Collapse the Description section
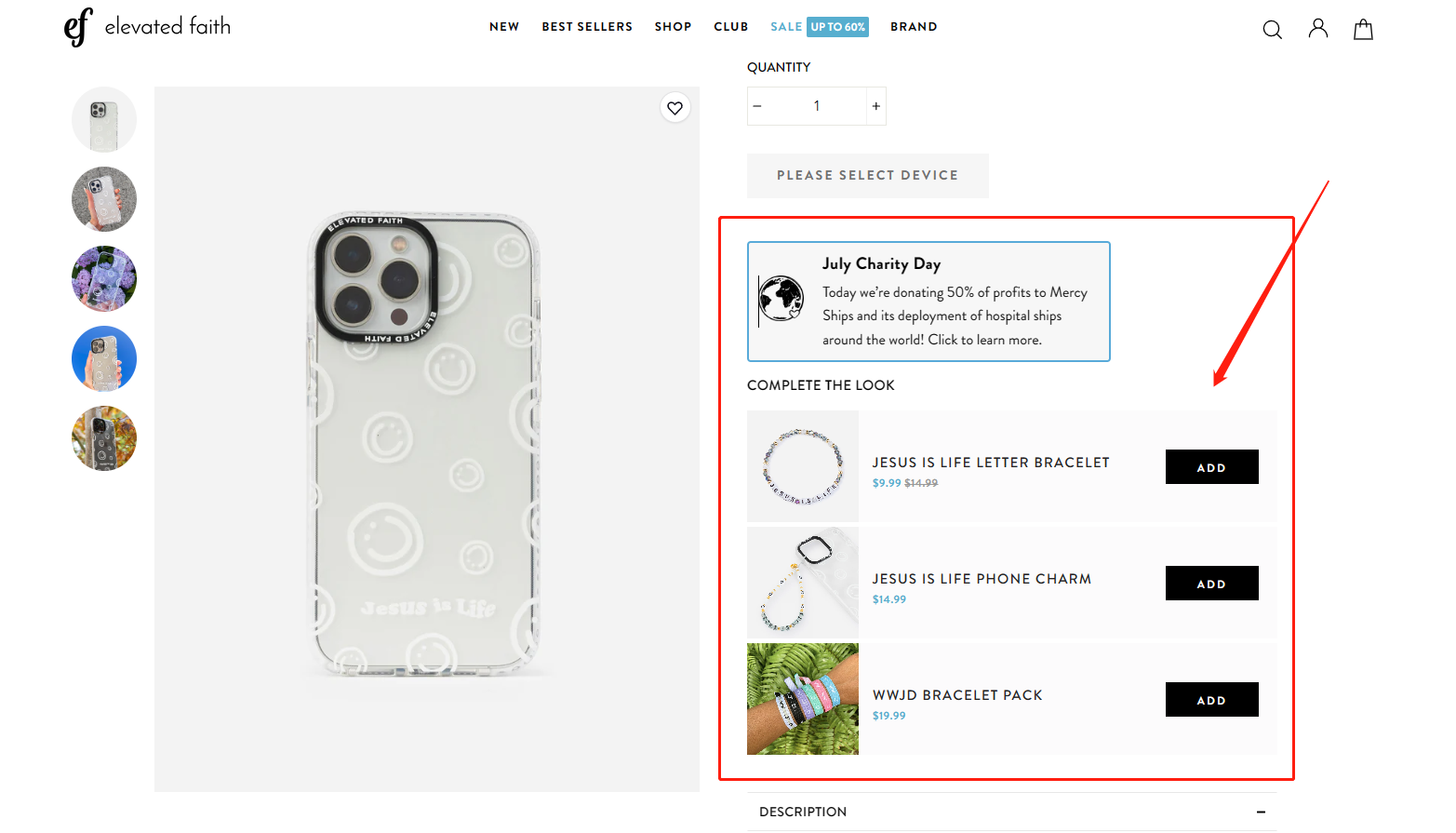Viewport: 1456px width, 833px height. (1261, 812)
